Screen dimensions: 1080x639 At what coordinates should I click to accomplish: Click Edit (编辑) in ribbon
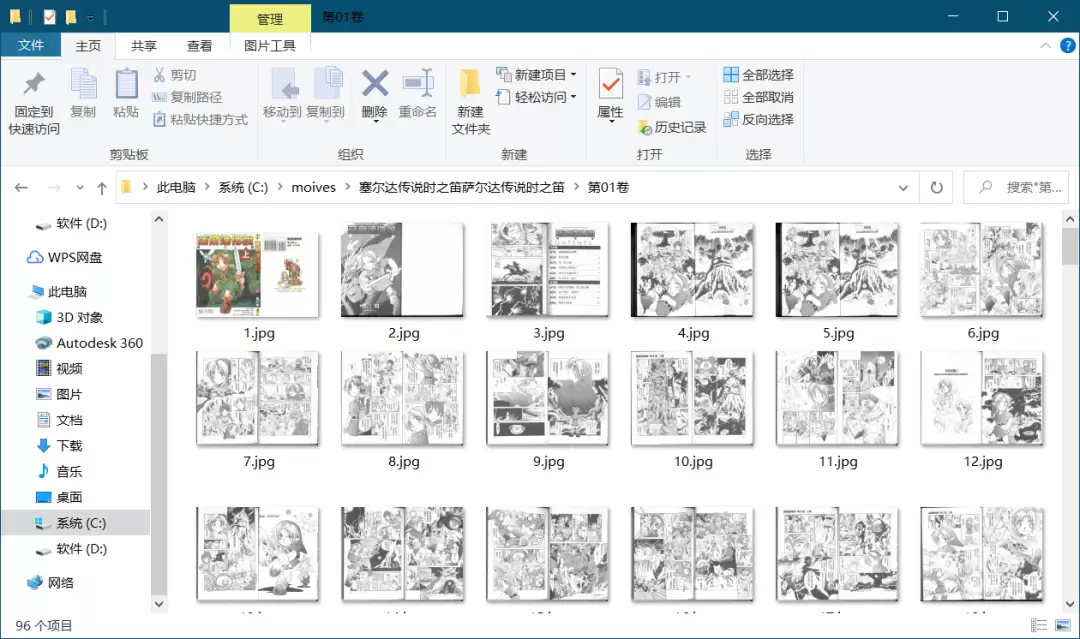[x=659, y=102]
